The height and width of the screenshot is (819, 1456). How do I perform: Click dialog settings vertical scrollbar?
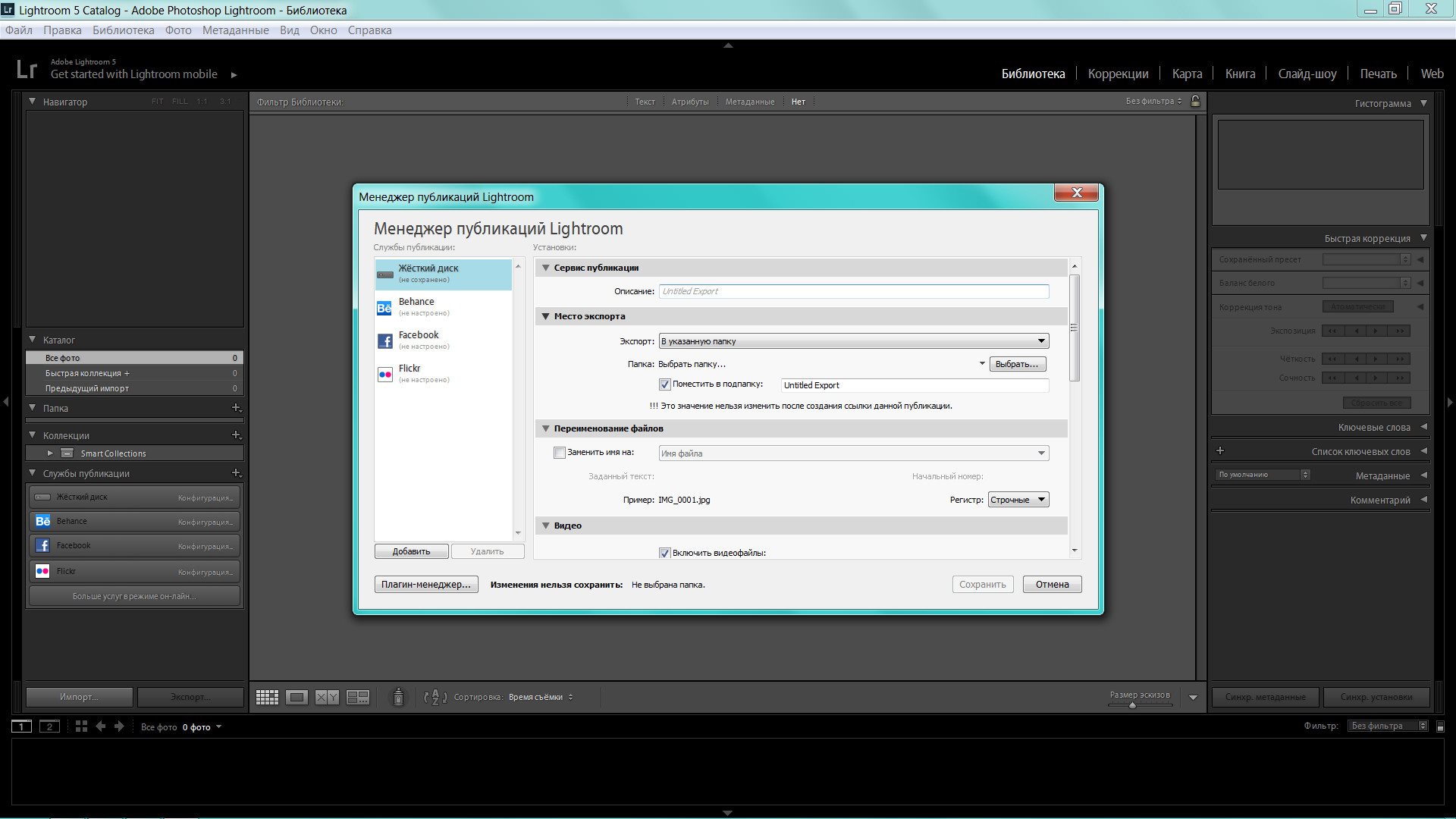(x=1074, y=328)
